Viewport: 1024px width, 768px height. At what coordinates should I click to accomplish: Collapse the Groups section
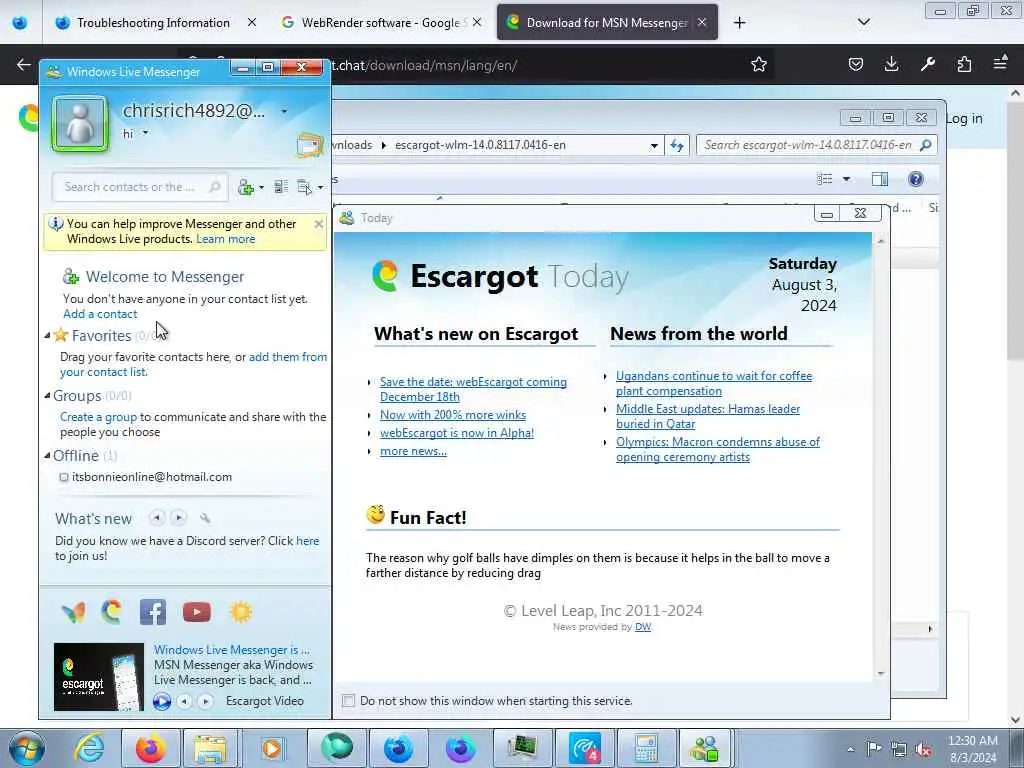pyautogui.click(x=47, y=396)
